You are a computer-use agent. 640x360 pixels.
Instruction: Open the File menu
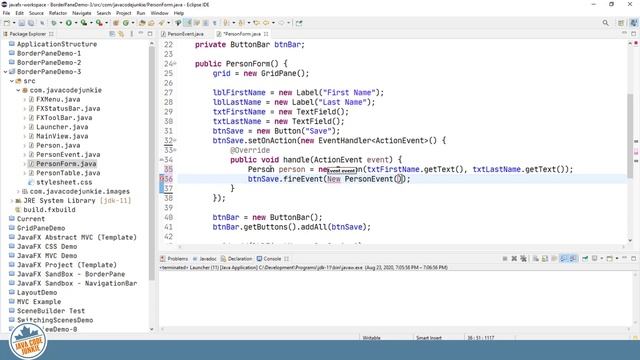(6, 13)
